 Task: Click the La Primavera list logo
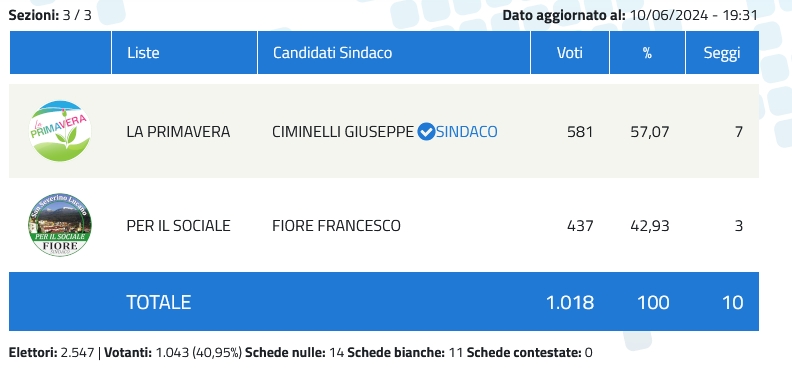(60, 131)
